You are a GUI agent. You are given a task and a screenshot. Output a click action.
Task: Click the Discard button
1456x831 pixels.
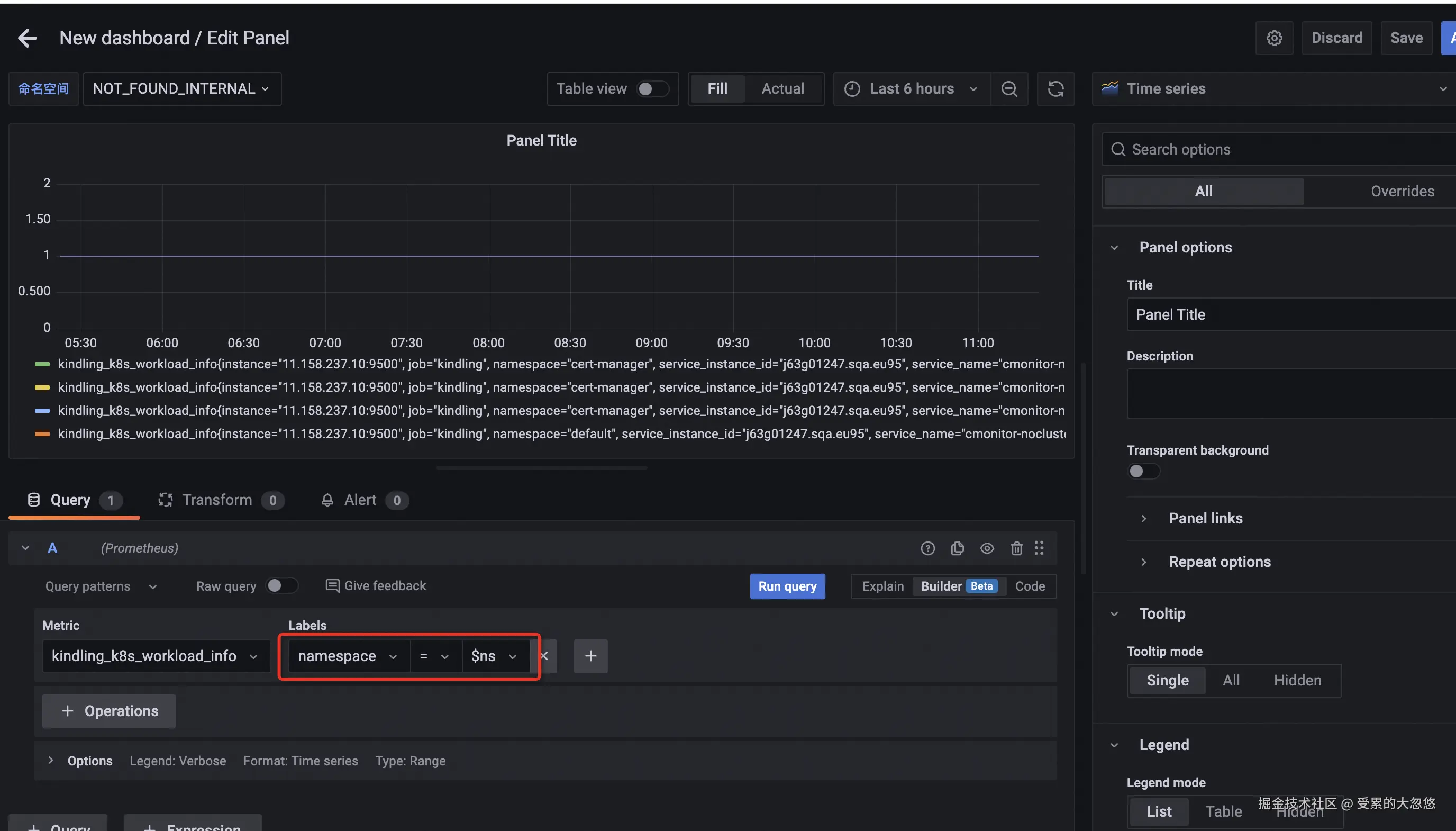click(1336, 38)
